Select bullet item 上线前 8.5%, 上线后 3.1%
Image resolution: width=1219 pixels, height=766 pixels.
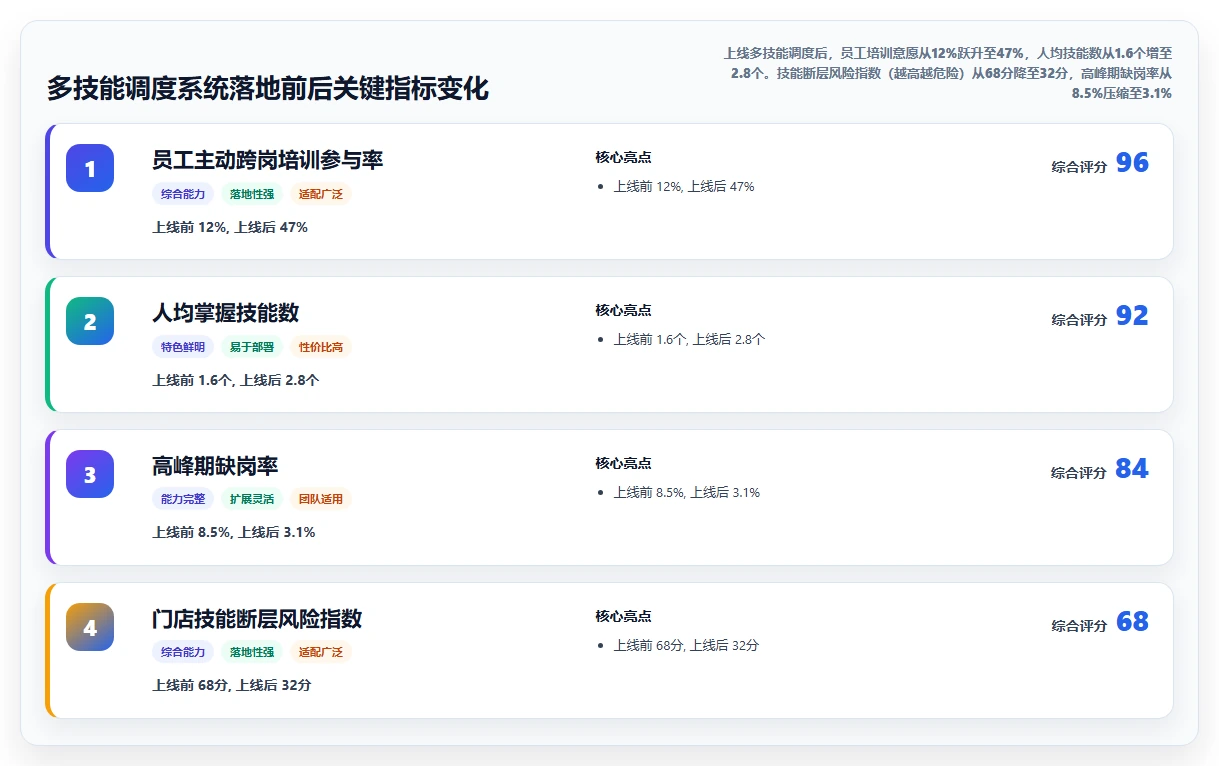687,492
